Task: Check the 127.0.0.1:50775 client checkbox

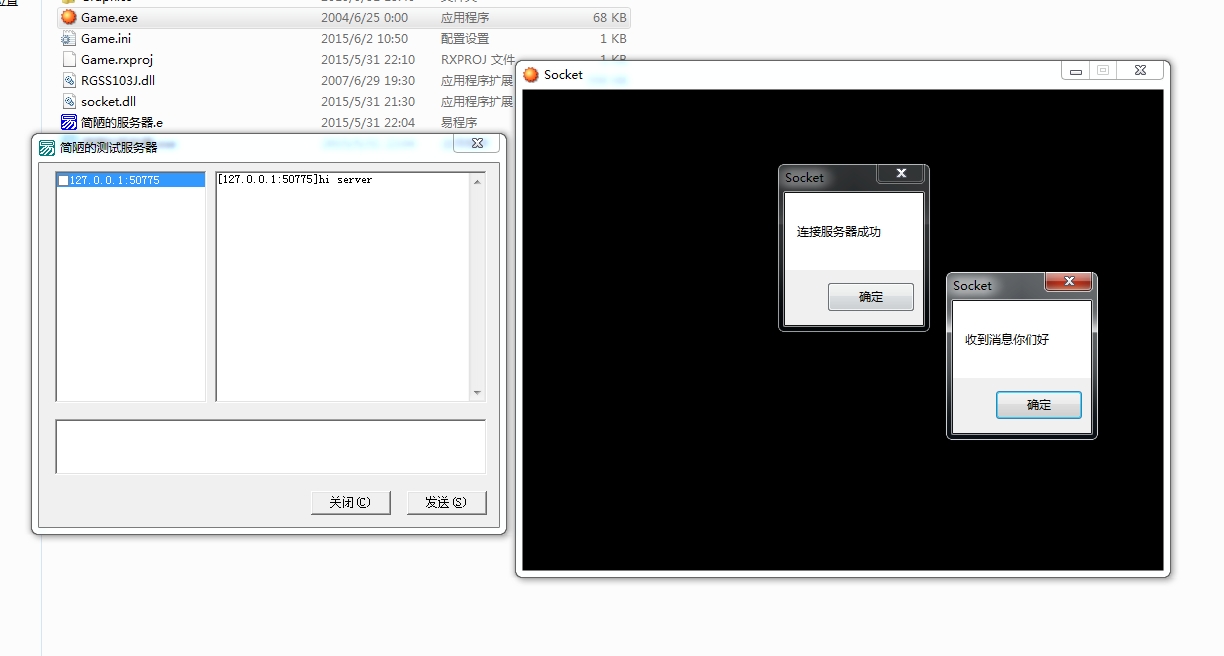Action: coord(64,181)
